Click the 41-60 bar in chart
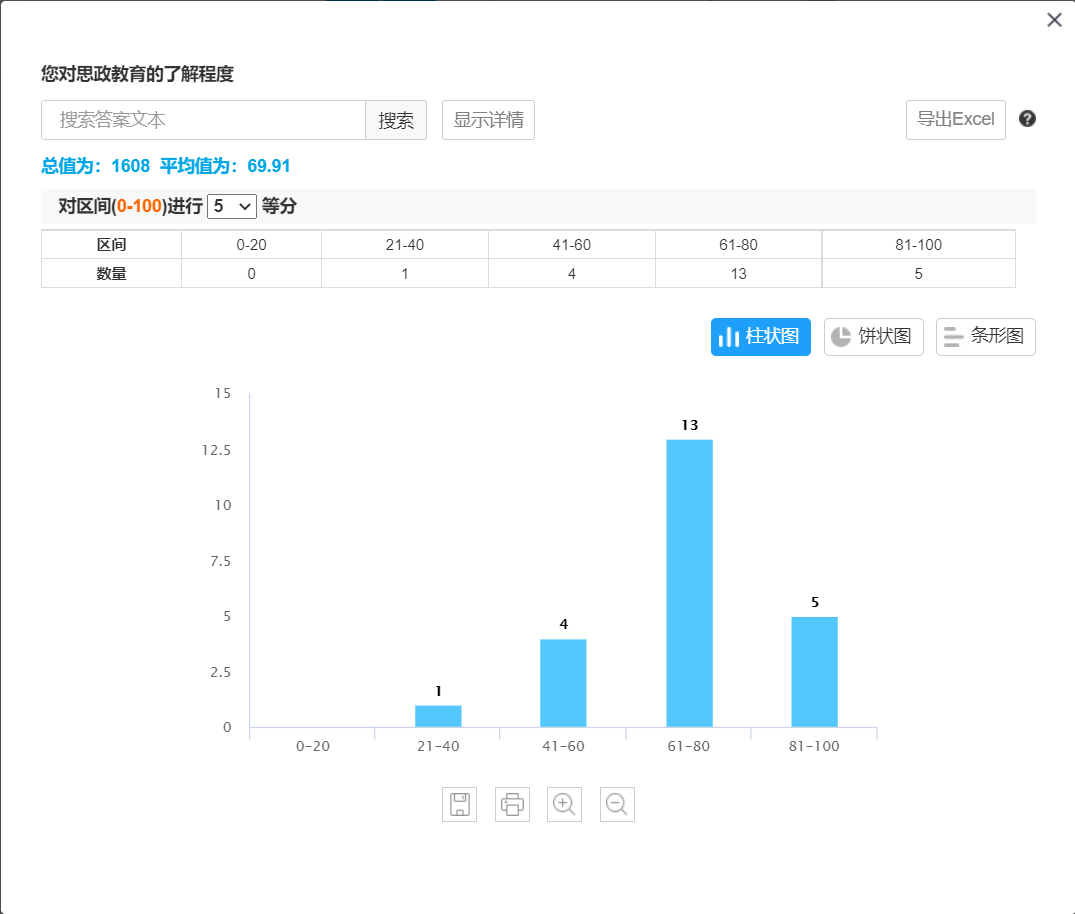Image resolution: width=1075 pixels, height=914 pixels. coord(563,683)
